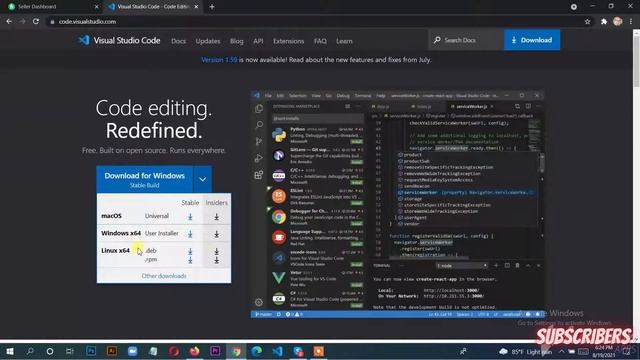This screenshot has height=360, width=640.
Task: Select the Visual Studio Code tab
Action: pos(153,7)
